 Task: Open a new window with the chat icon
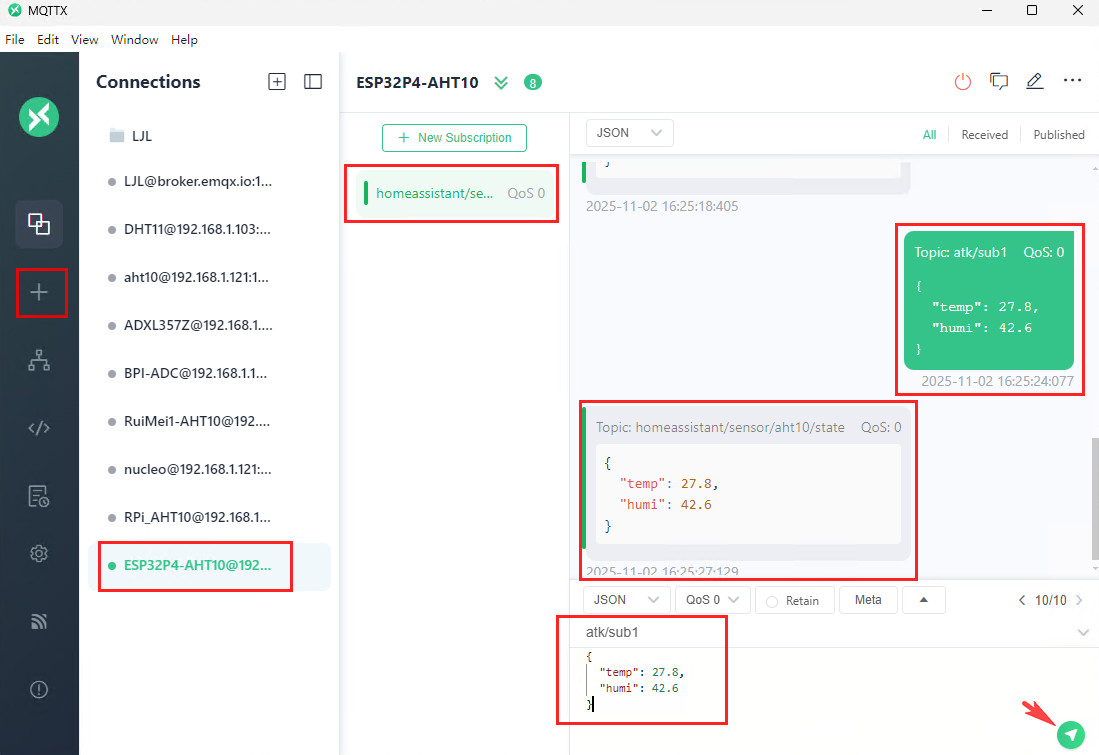point(999,81)
